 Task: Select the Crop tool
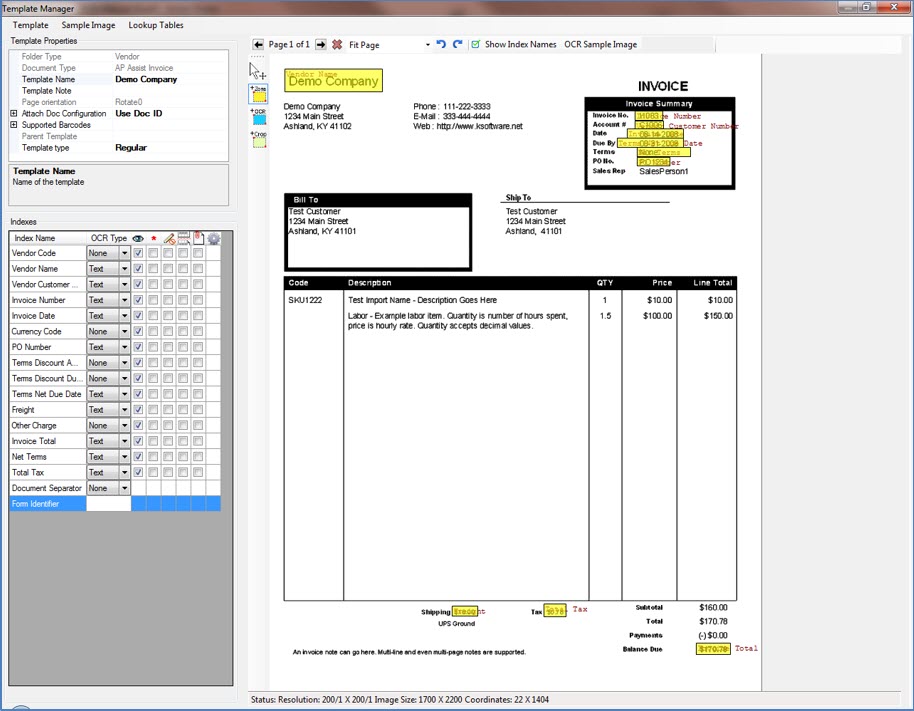pyautogui.click(x=259, y=139)
